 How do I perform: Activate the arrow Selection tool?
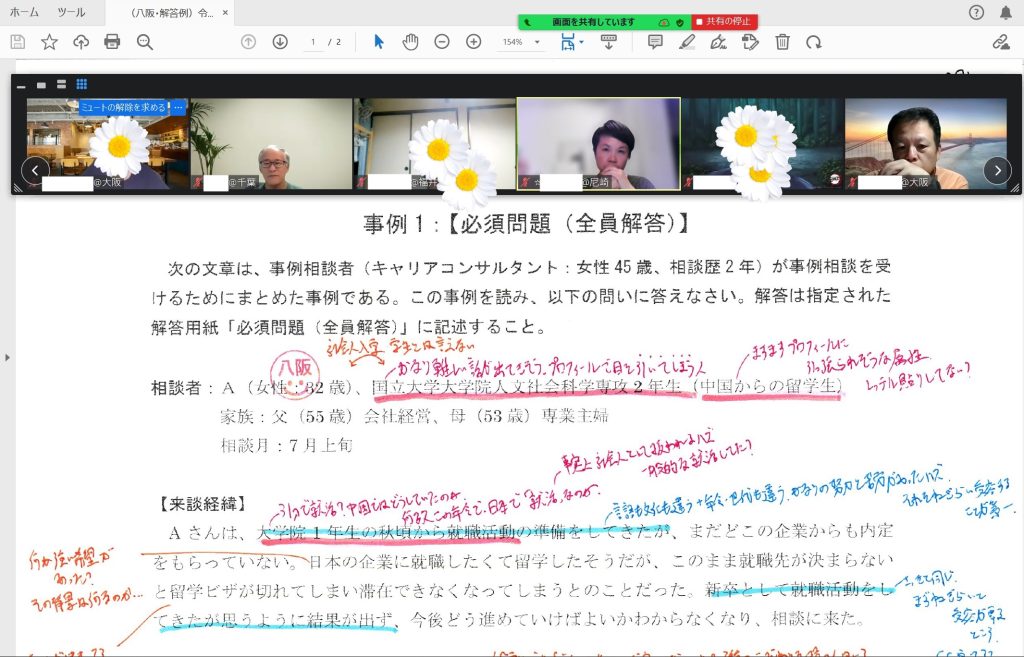pyautogui.click(x=378, y=42)
